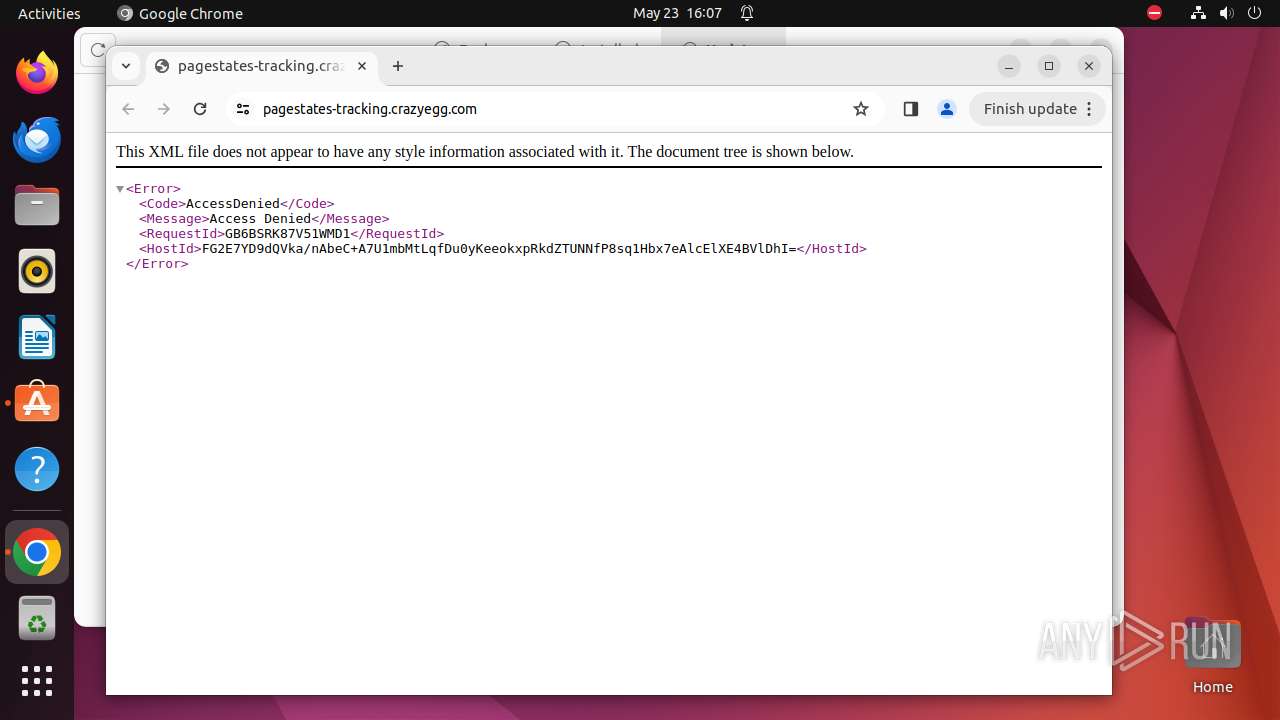View site information icon in address bar
1280x720 pixels.
pos(242,109)
